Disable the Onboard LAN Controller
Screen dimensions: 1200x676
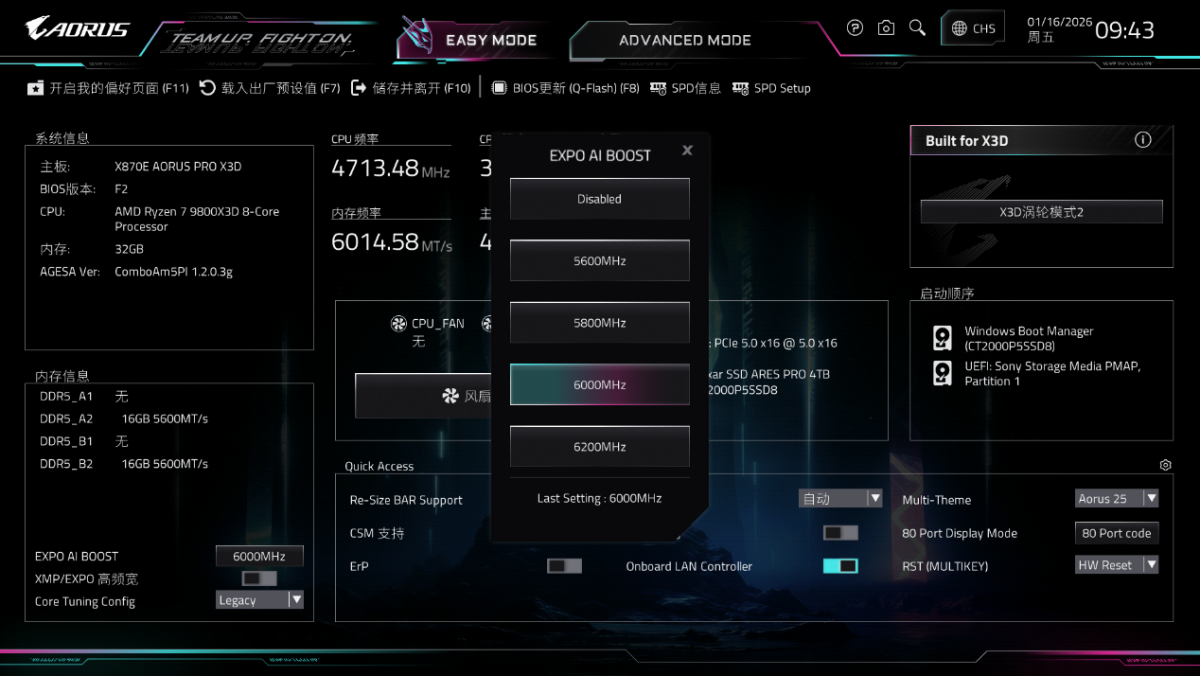pos(840,566)
